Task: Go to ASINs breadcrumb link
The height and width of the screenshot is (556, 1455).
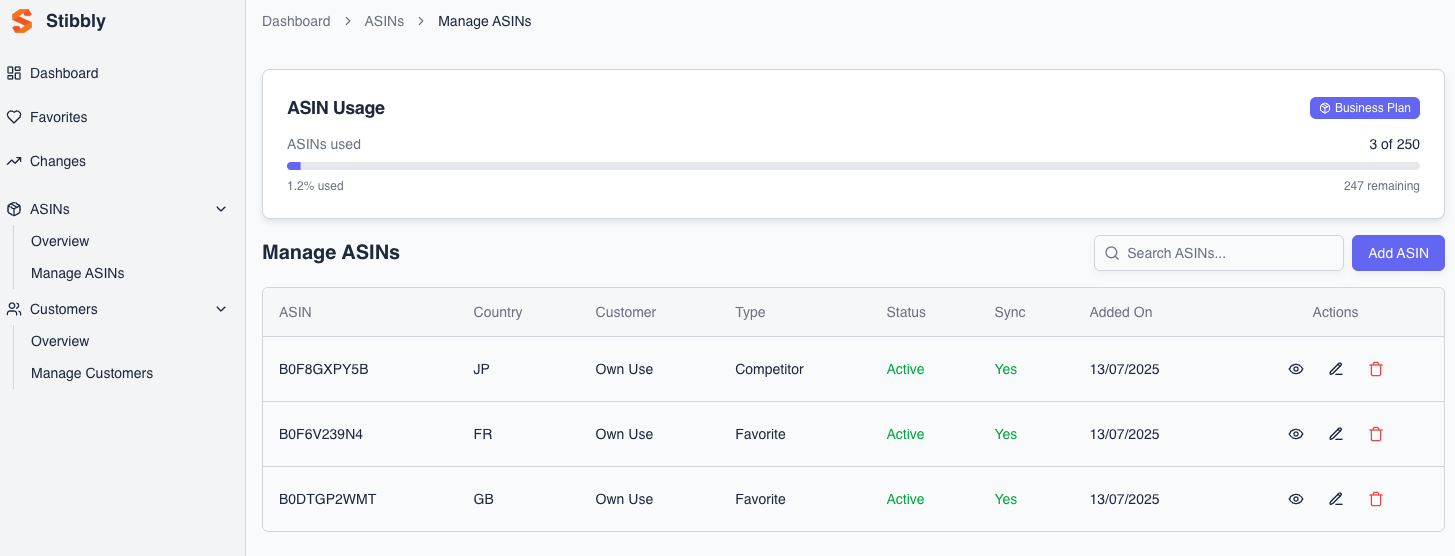Action: coord(384,21)
